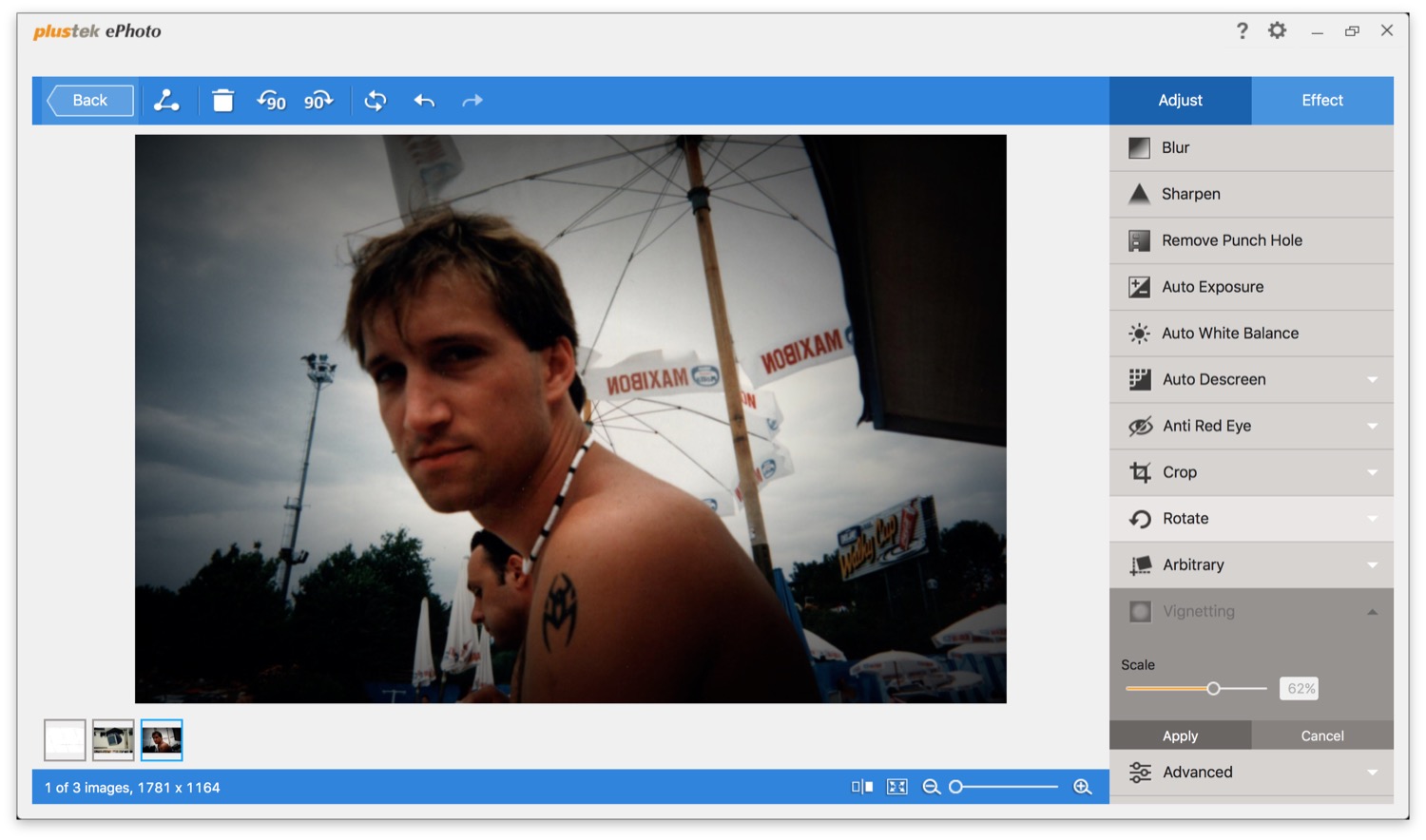Redo the last undone edit
Viewport: 1426px width, 840px height.
472,101
